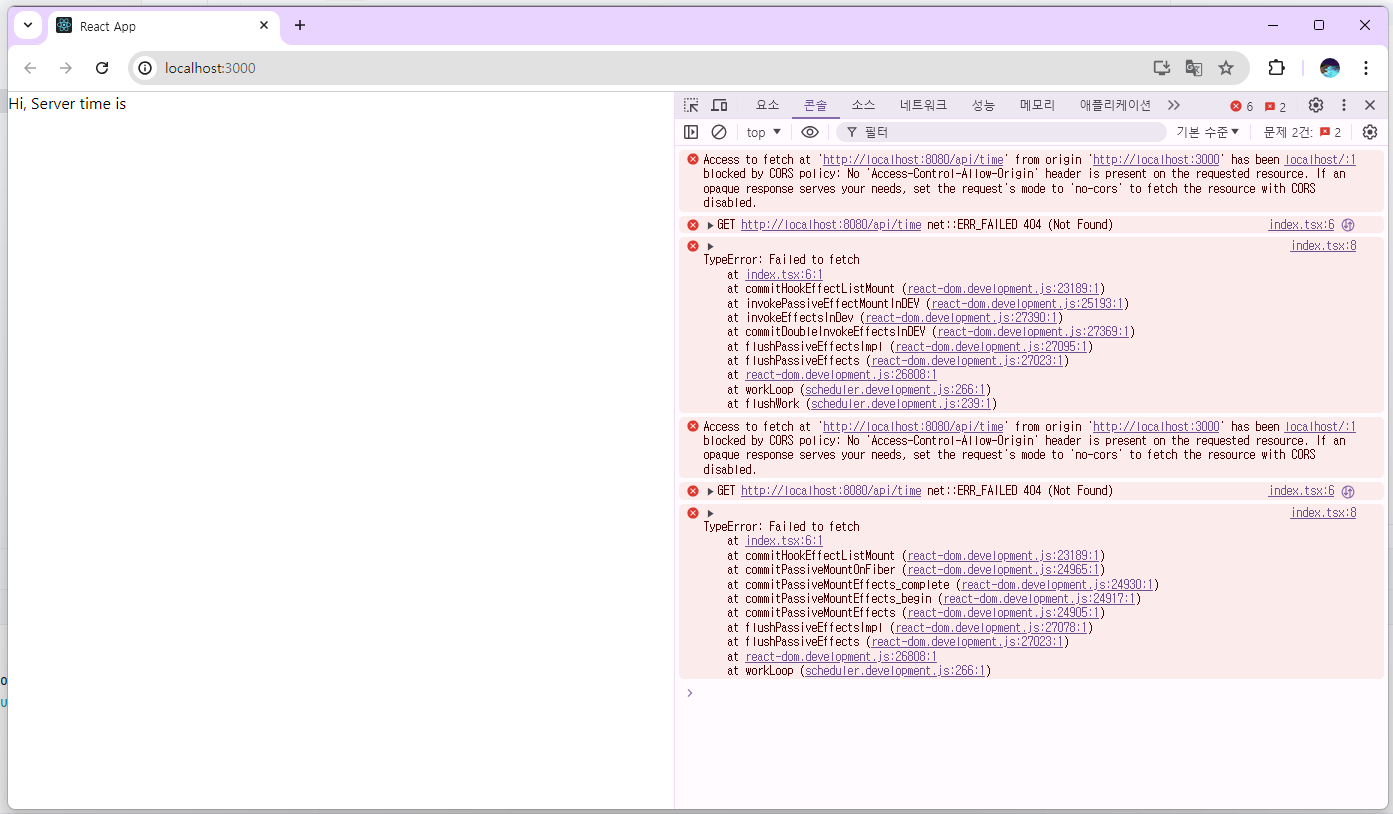Bookmark this page with the star icon
1393x814 pixels.
[x=1226, y=68]
